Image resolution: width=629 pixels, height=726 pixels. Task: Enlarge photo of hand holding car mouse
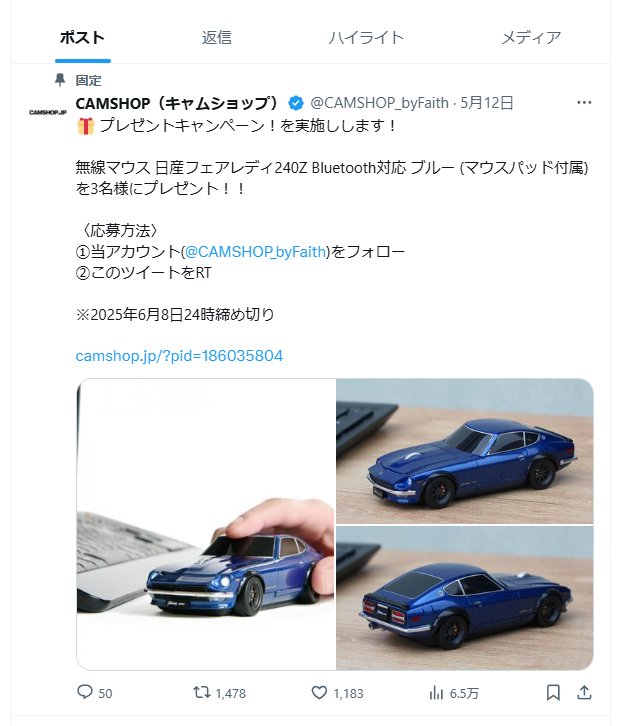point(206,524)
